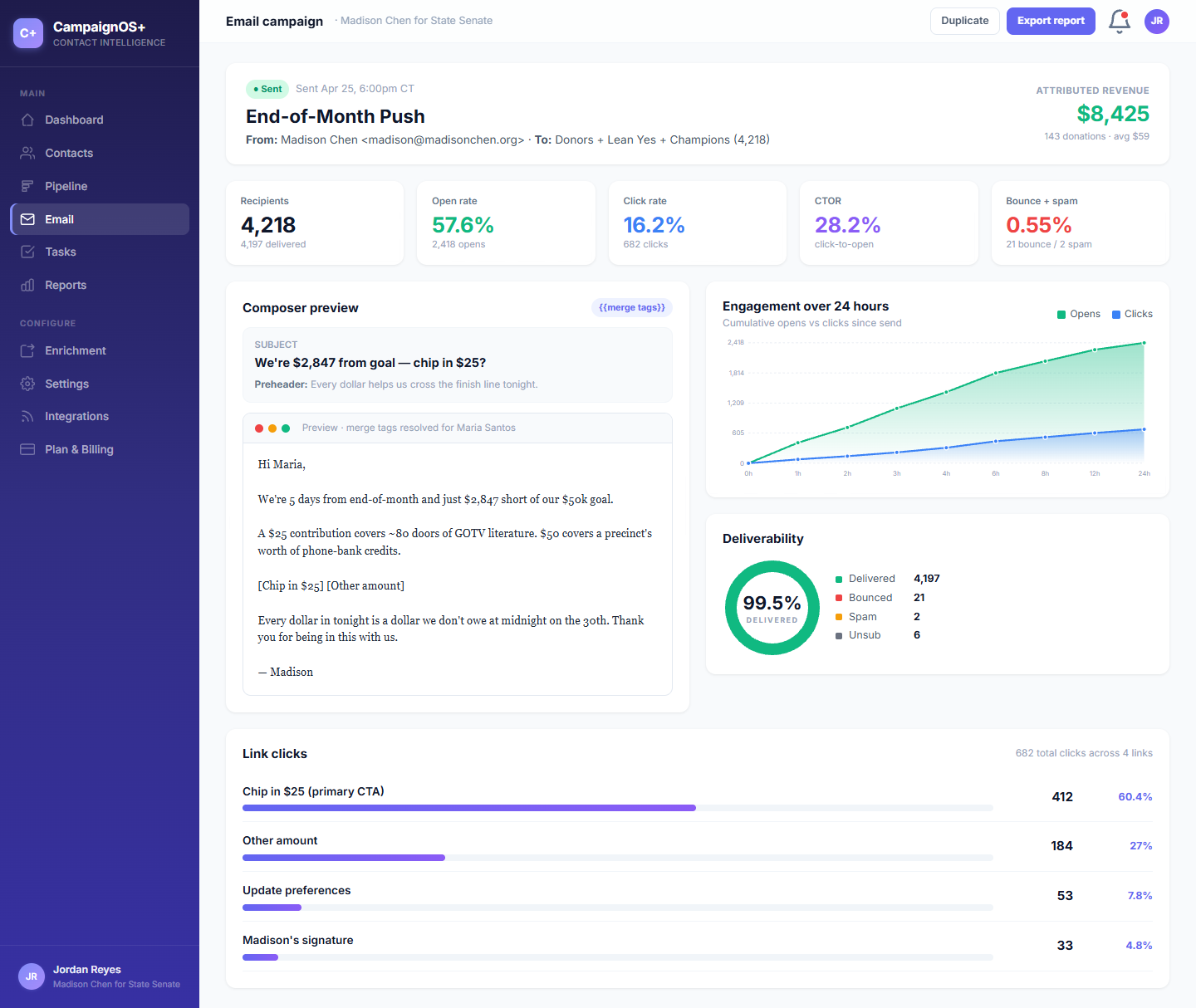Viewport: 1196px width, 1008px height.
Task: Open Contacts section
Action: [100, 153]
